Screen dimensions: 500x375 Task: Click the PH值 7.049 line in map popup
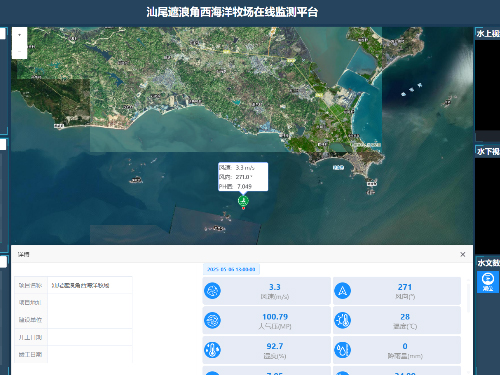coord(235,186)
